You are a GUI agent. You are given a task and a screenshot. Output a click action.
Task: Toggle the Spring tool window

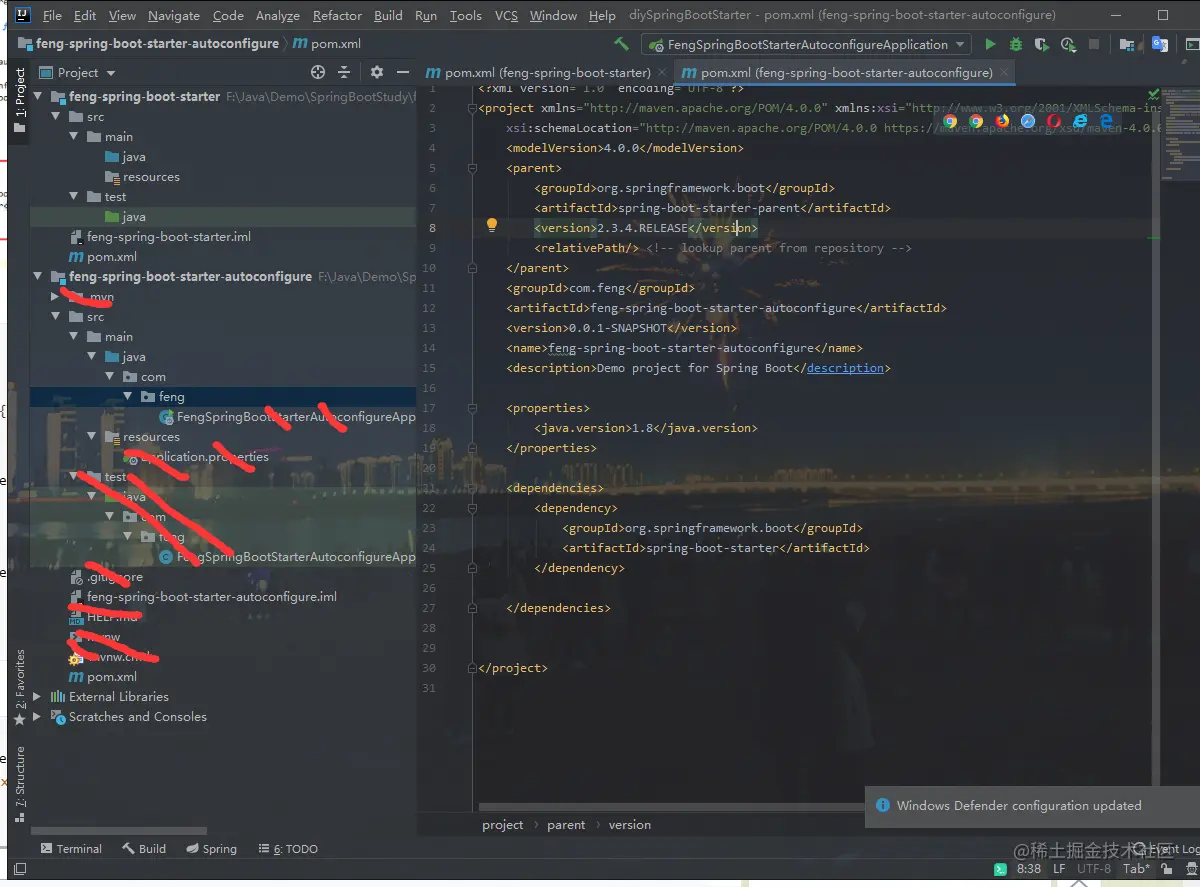(211, 848)
